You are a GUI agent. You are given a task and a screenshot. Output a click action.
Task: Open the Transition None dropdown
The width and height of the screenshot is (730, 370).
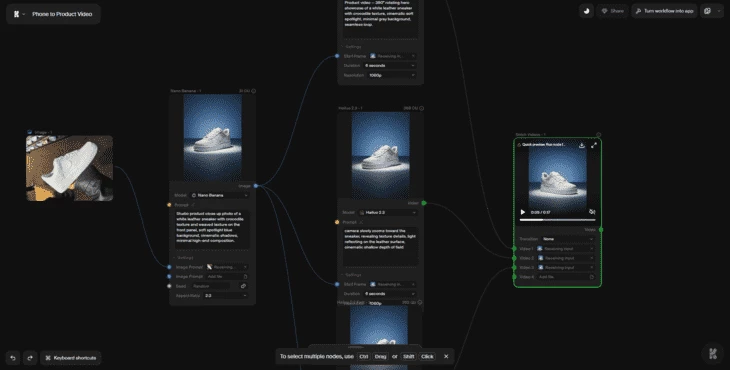click(x=568, y=239)
